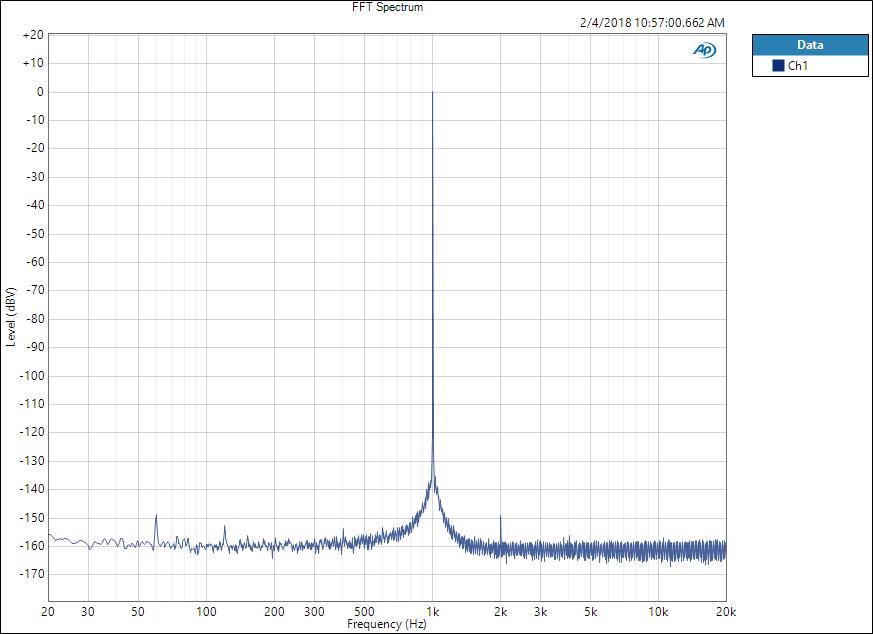Click the FFT Spectrum graph title
The width and height of the screenshot is (873, 634).
click(x=388, y=7)
